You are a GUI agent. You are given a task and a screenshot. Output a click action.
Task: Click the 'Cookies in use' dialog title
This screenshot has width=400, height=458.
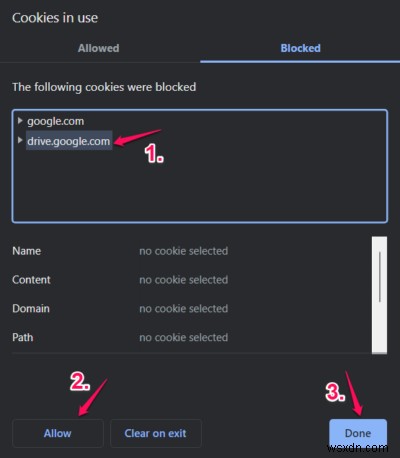55,18
